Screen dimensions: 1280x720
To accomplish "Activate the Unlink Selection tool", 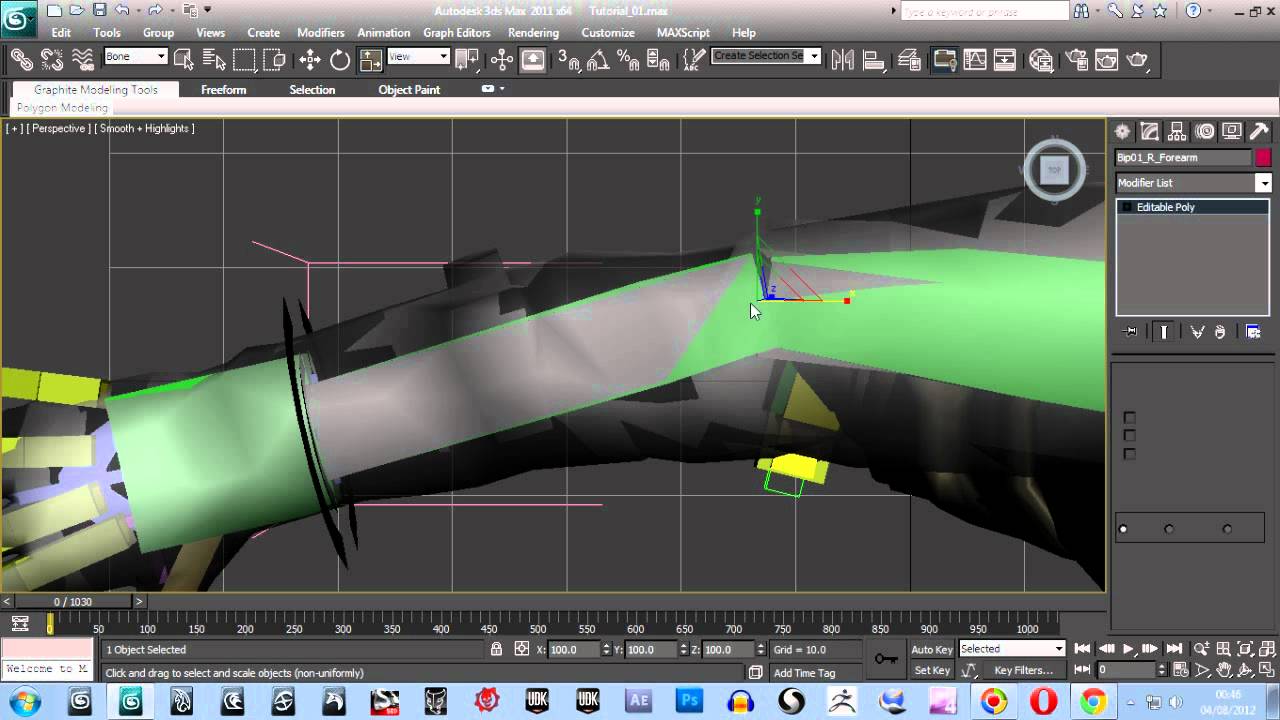I will [52, 60].
